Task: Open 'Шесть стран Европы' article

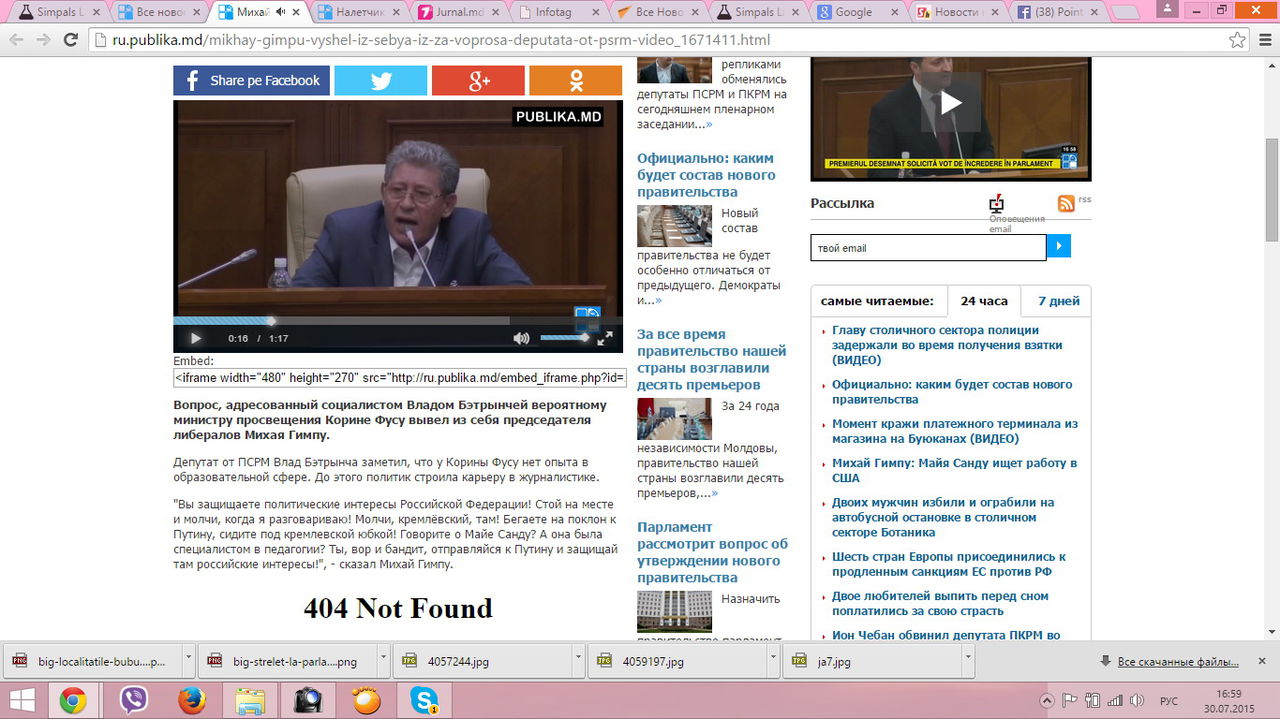Action: click(x=949, y=564)
